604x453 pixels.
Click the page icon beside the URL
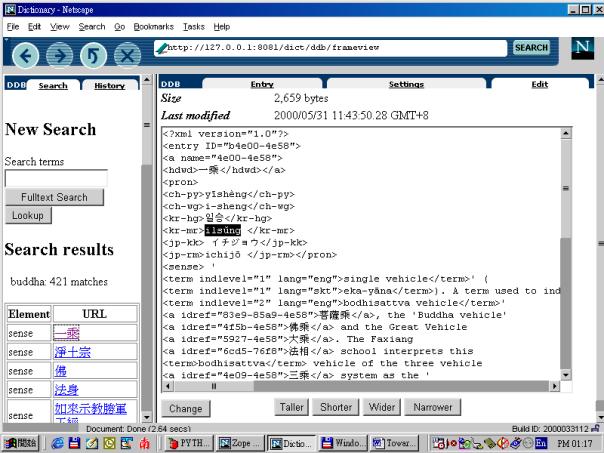tap(161, 48)
